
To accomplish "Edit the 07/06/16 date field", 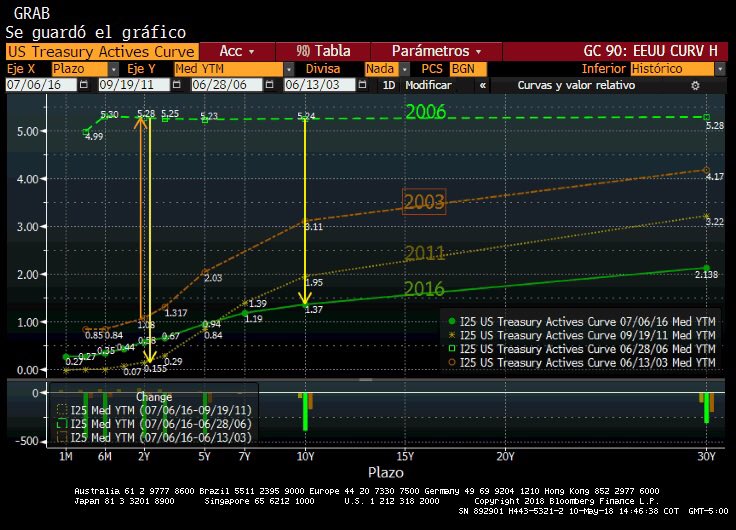I will tap(41, 85).
